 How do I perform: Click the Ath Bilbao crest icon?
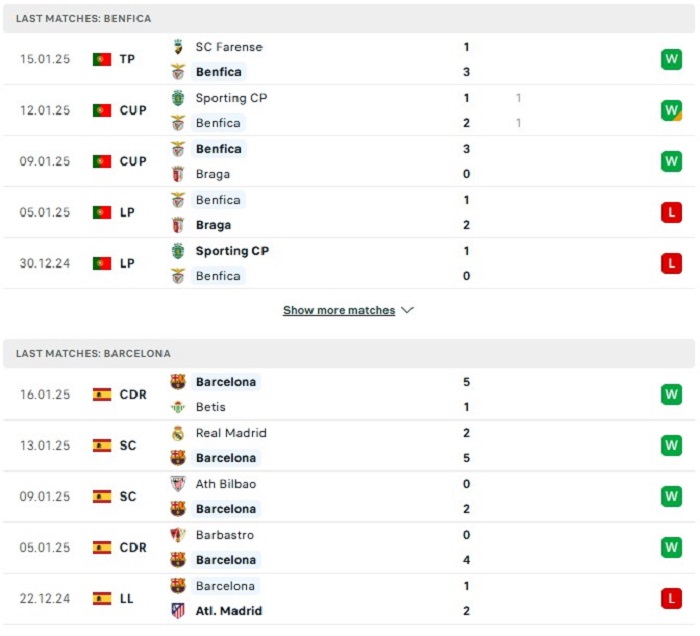click(178, 484)
